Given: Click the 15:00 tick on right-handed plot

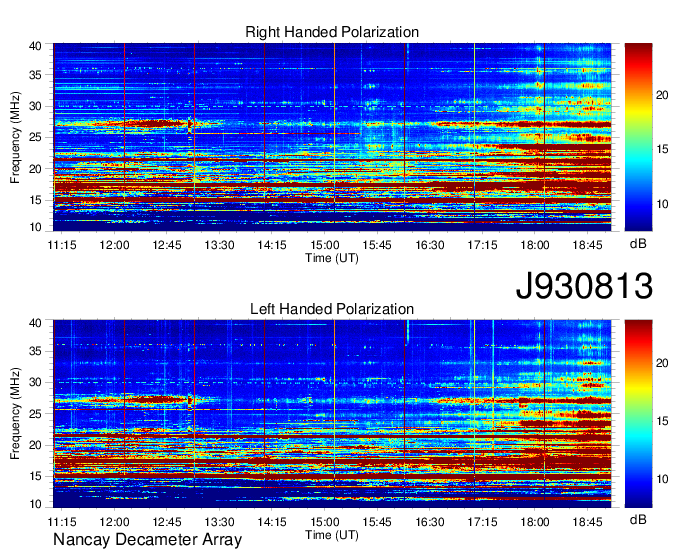Looking at the screenshot, I should [324, 245].
